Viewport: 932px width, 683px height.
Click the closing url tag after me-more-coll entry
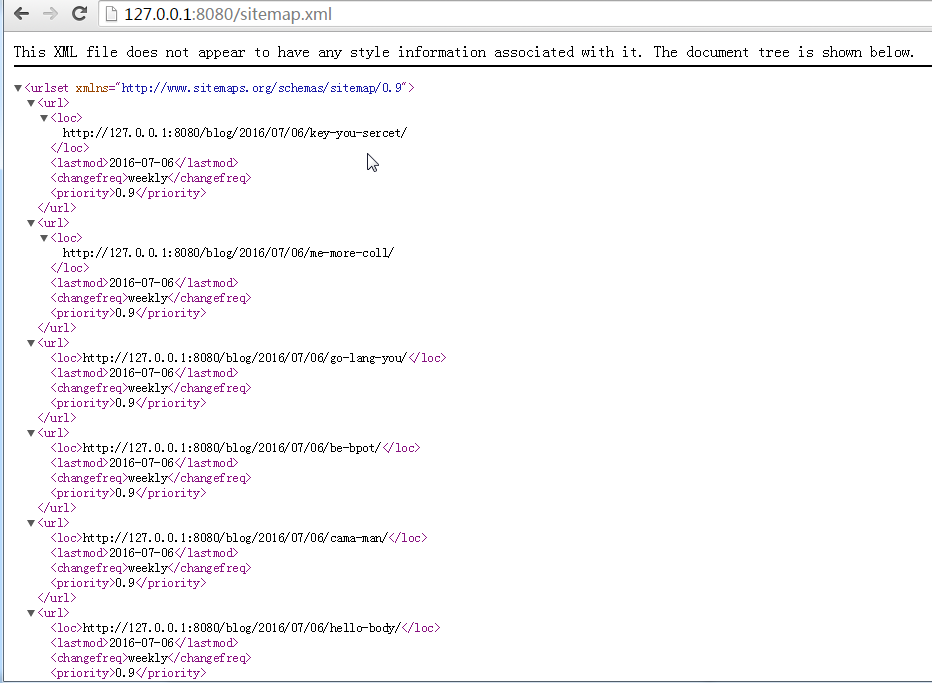57,328
